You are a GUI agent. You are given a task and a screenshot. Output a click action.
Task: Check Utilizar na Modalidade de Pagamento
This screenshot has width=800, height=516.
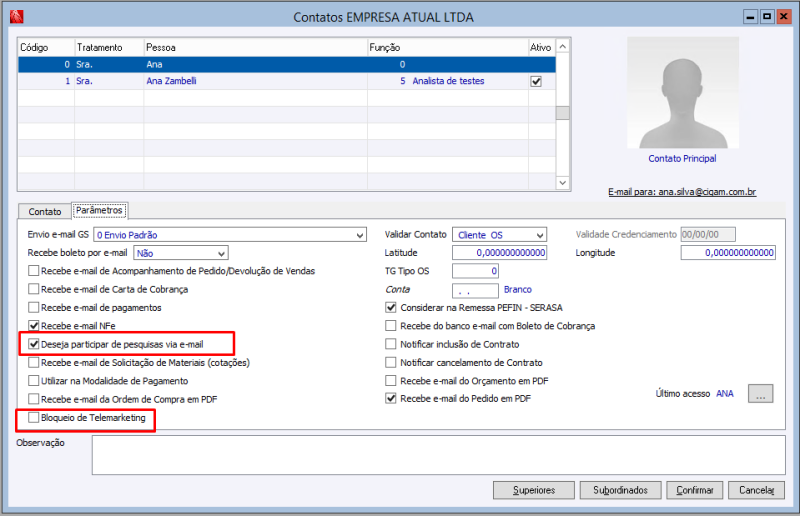click(34, 381)
